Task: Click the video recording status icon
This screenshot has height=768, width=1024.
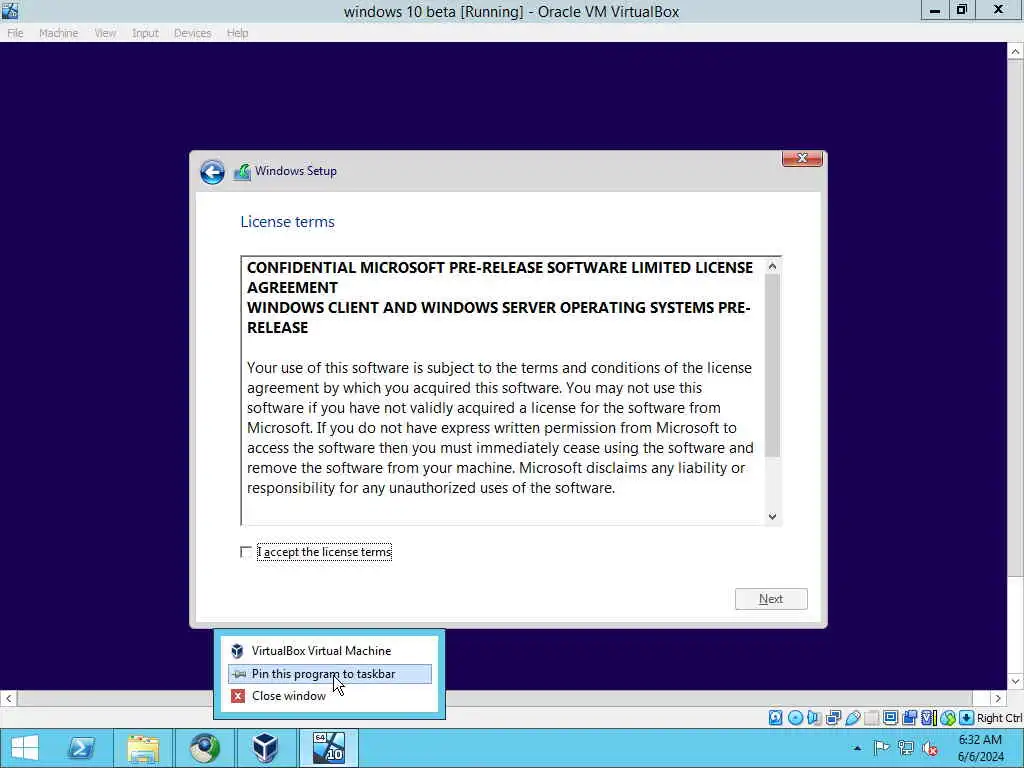Action: pos(909,718)
